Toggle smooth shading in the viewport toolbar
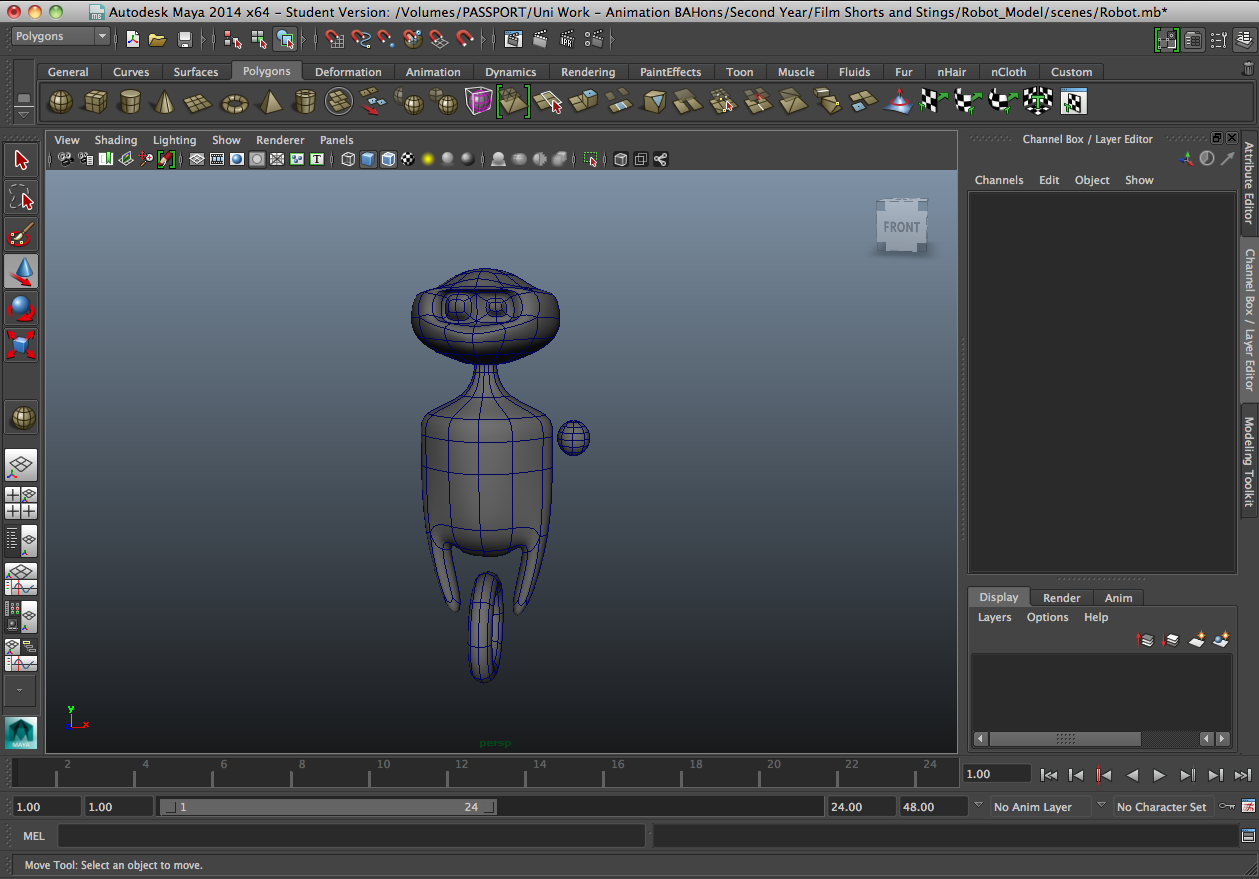The width and height of the screenshot is (1259, 879). tap(368, 159)
